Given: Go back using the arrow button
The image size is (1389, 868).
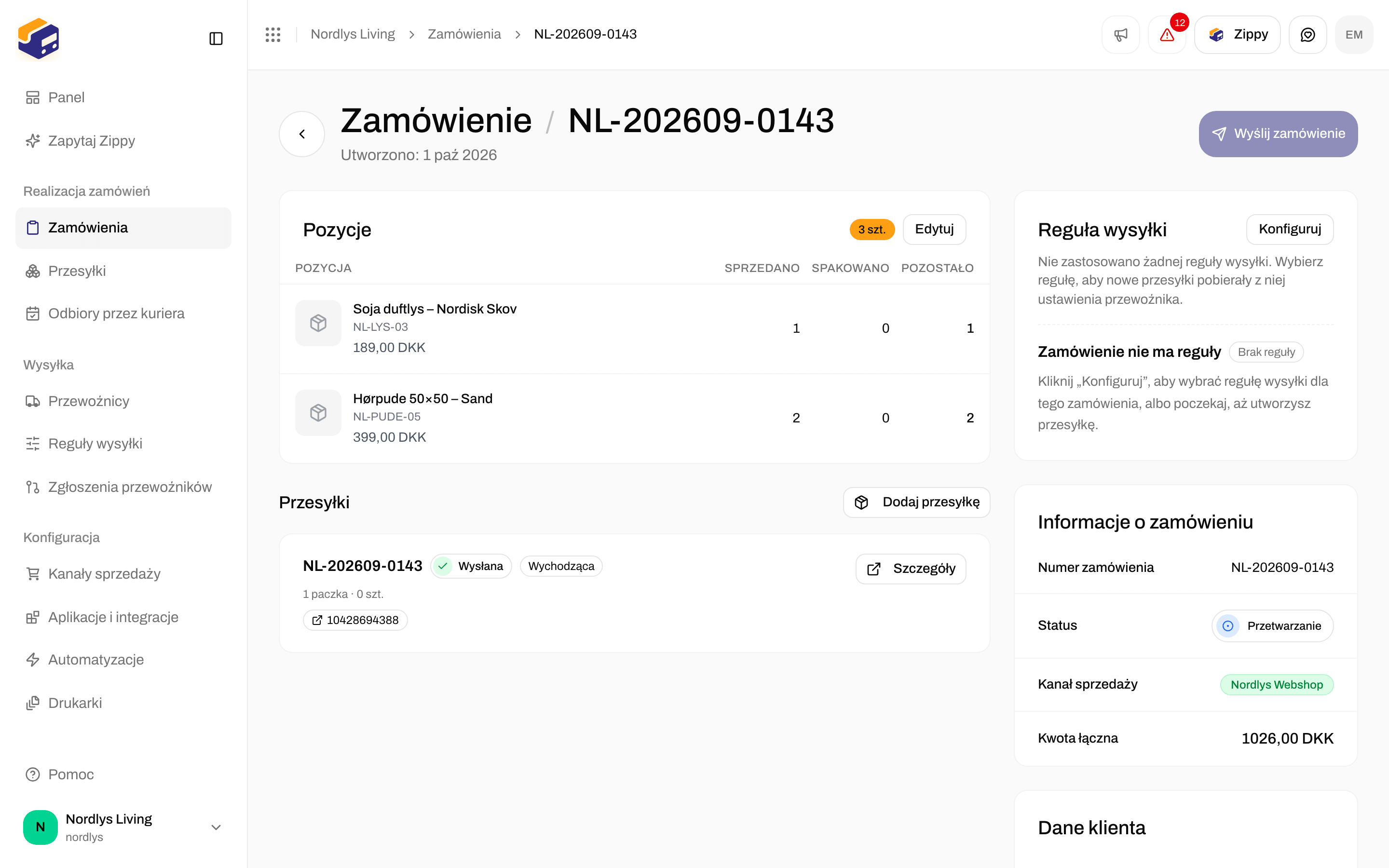Looking at the screenshot, I should click(302, 134).
